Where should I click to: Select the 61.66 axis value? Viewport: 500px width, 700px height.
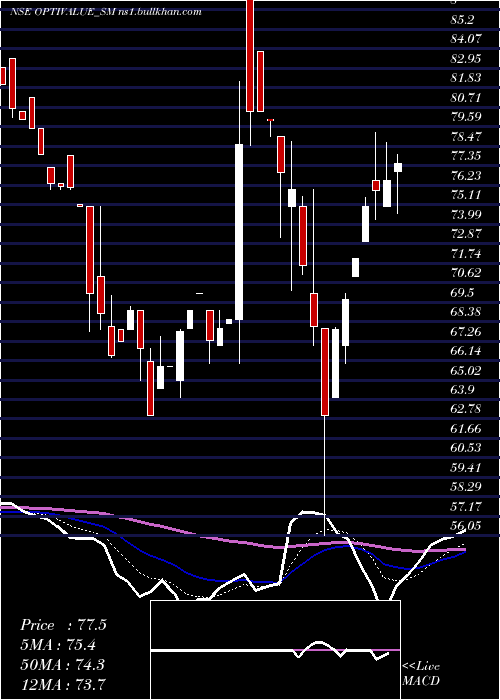(x=466, y=429)
